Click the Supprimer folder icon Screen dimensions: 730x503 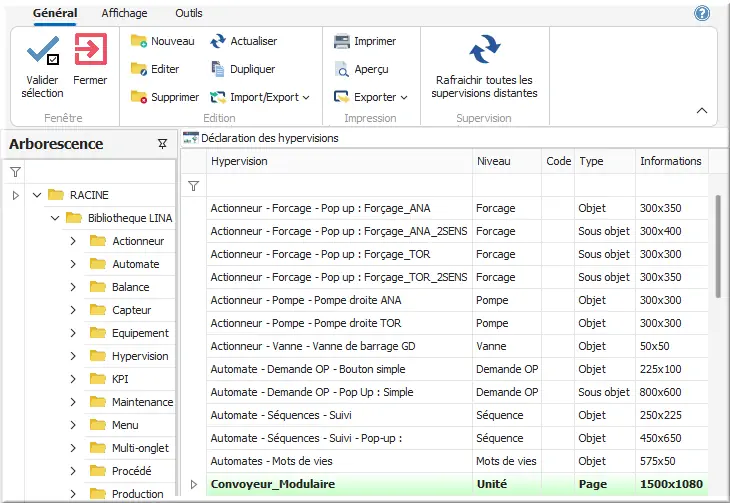pyautogui.click(x=139, y=97)
